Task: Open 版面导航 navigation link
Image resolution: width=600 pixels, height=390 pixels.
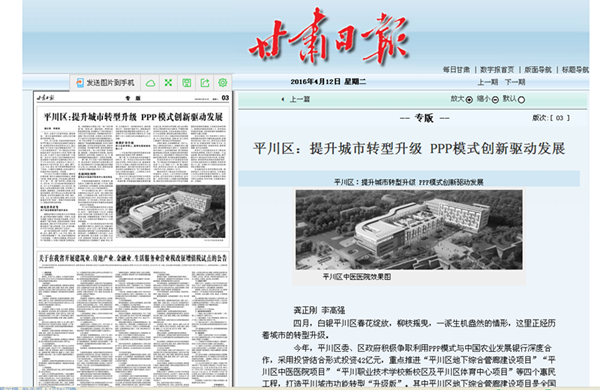Action: [538, 70]
